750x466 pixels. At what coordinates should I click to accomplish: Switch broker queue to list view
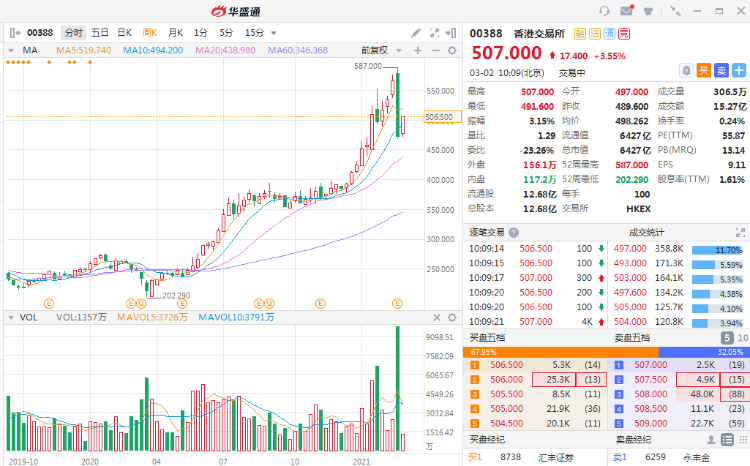[727, 439]
